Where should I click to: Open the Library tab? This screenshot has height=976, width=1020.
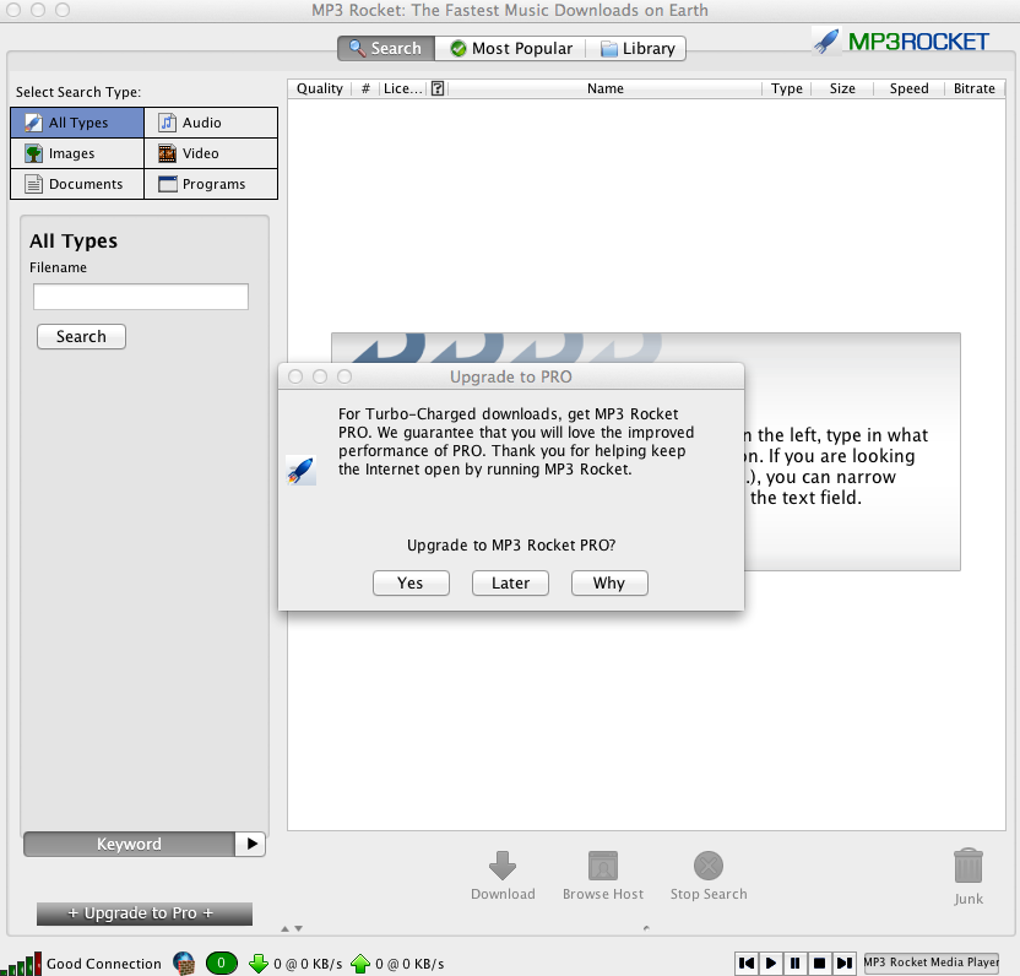click(636, 48)
